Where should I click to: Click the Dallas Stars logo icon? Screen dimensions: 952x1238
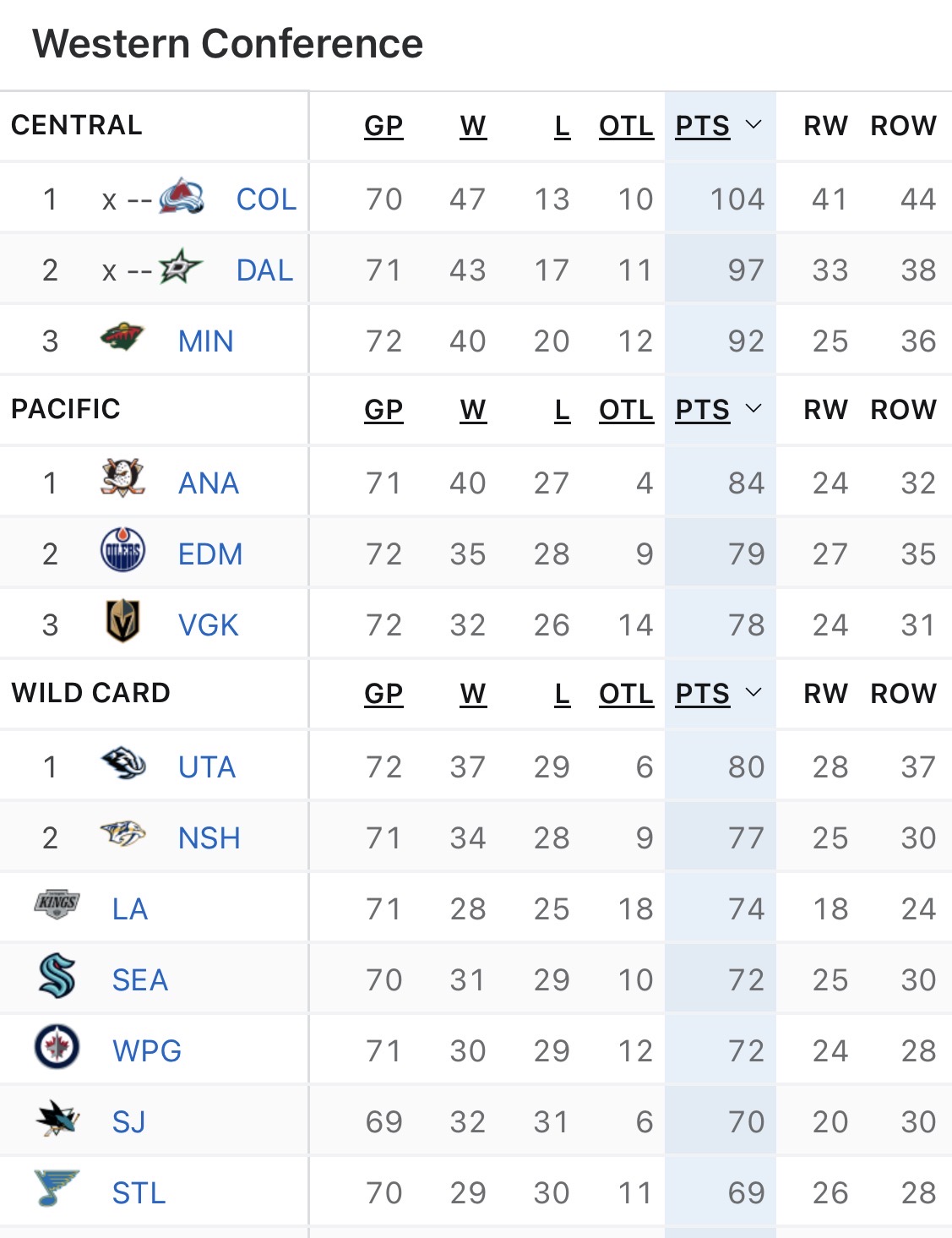[181, 268]
